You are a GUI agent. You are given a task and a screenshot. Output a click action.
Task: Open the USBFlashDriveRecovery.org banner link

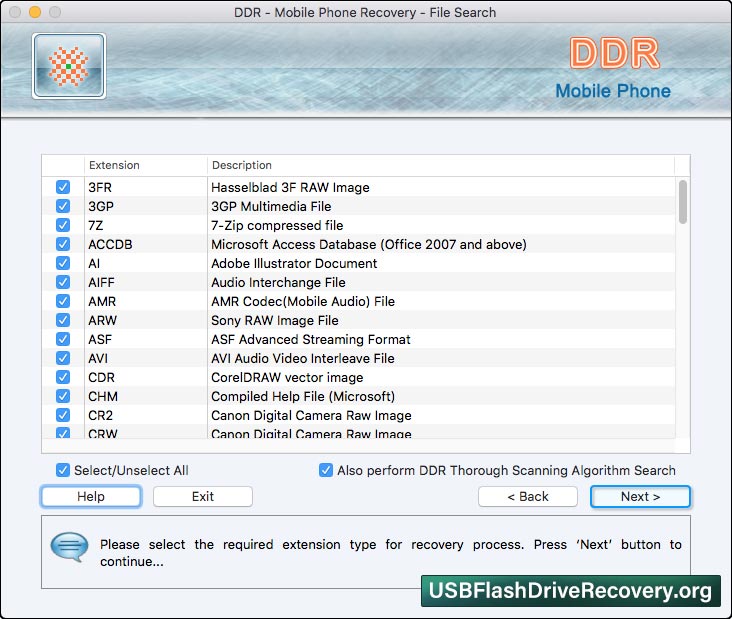[x=570, y=591]
